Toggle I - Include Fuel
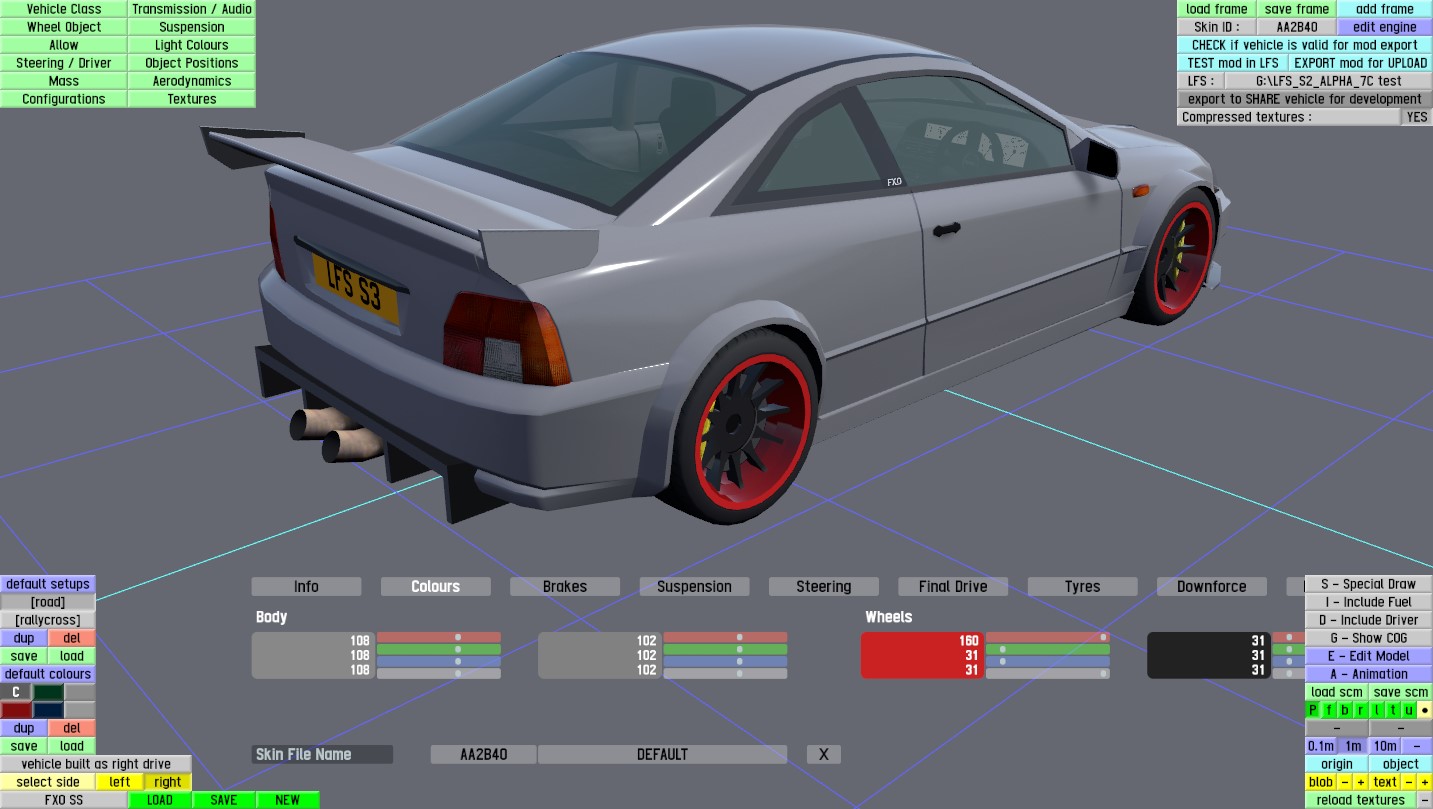This screenshot has width=1433, height=809. coord(1368,602)
